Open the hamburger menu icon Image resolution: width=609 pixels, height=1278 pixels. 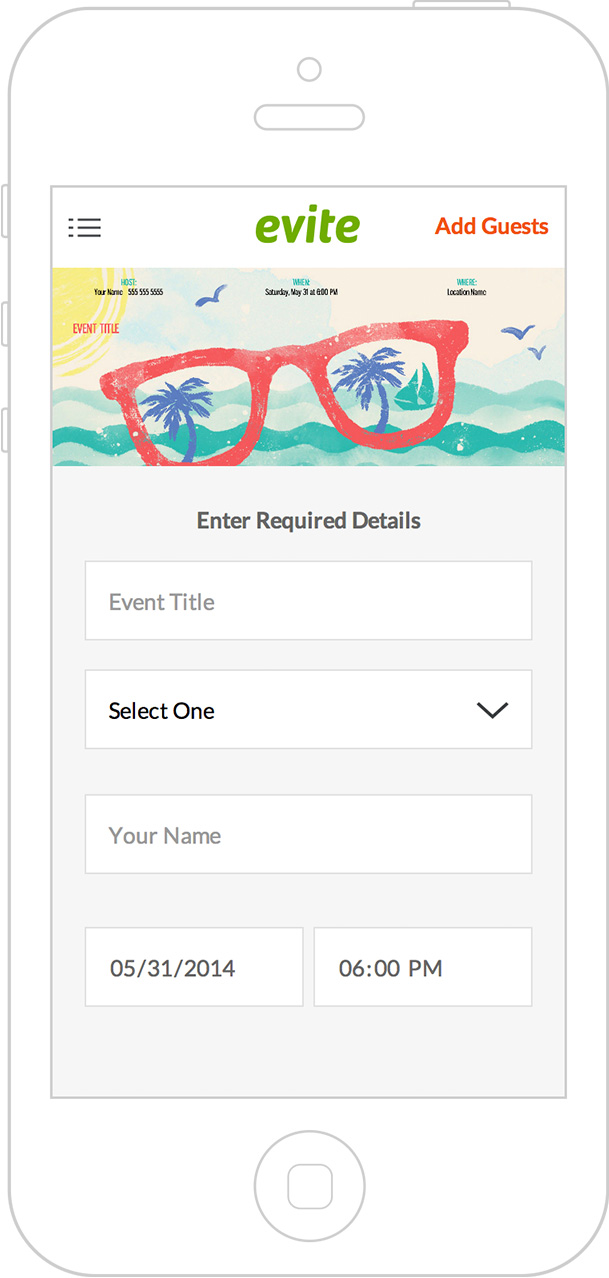point(85,228)
